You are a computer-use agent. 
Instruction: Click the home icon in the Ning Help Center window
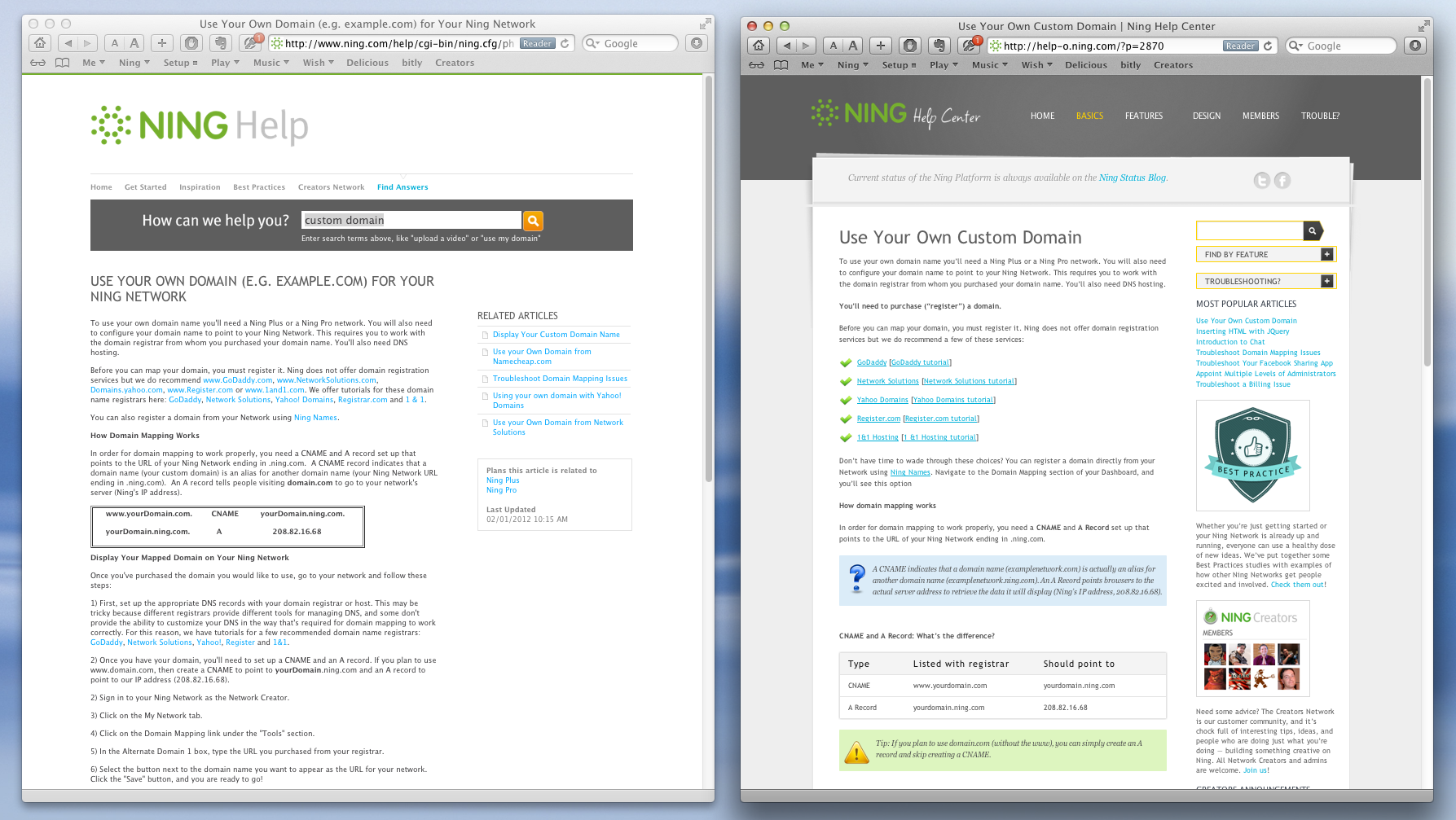pyautogui.click(x=759, y=46)
